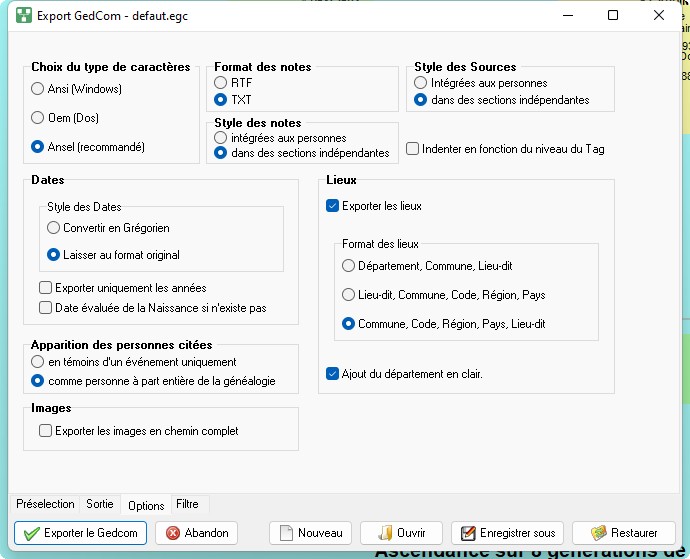690x559 pixels.
Task: Click the Ouvrir button
Action: coord(401,533)
